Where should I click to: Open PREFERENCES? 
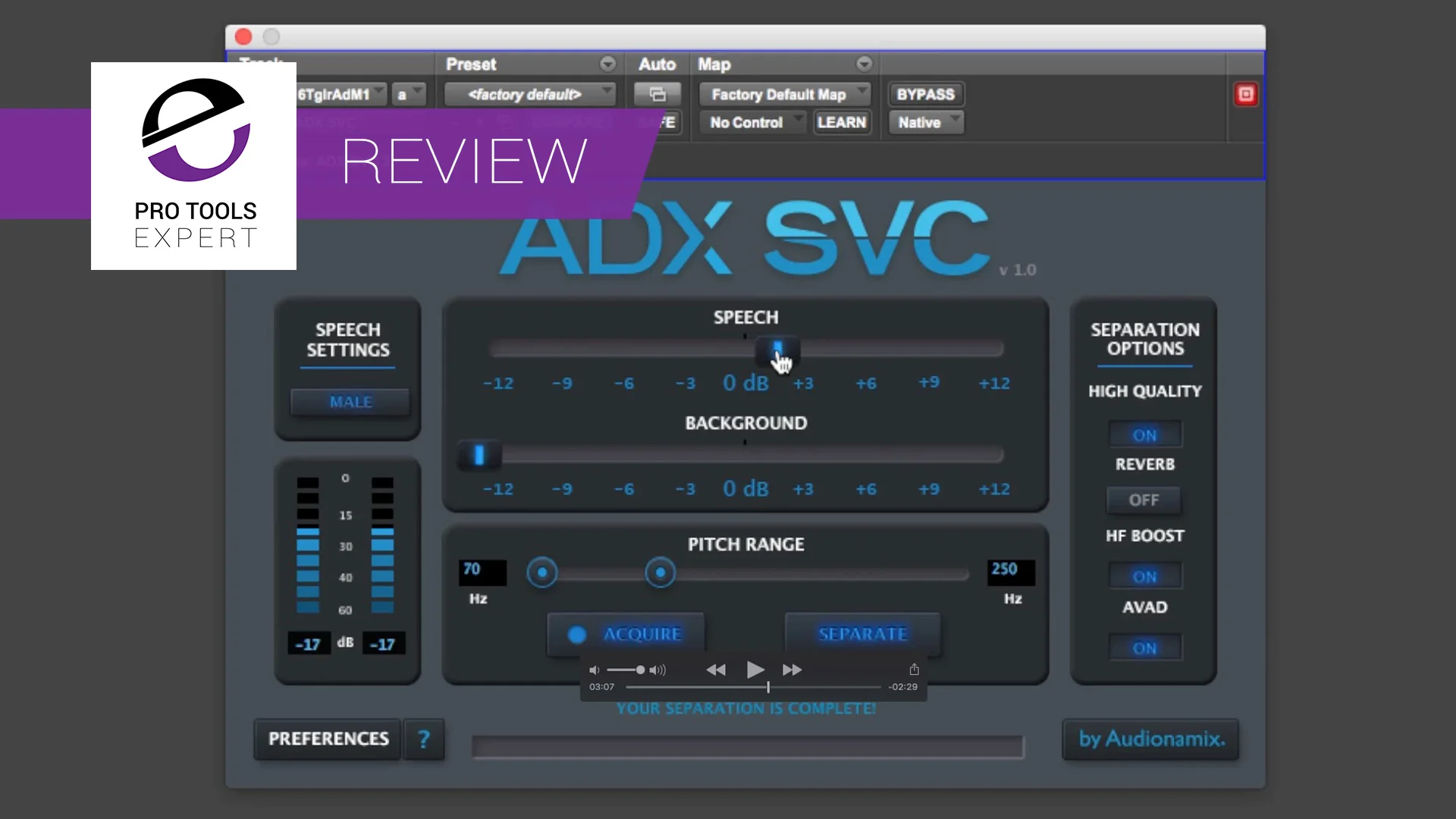point(326,739)
